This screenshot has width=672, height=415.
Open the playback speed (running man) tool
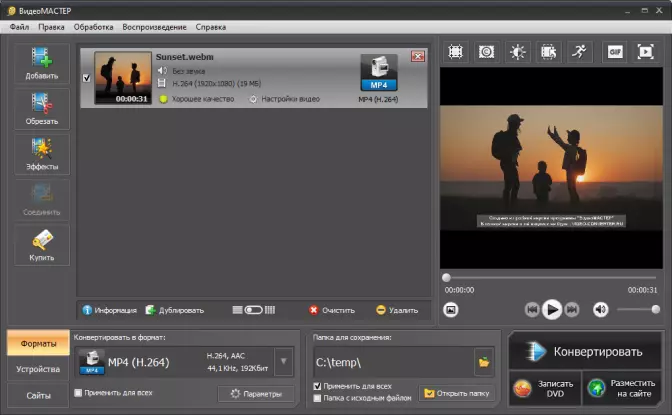pos(581,51)
